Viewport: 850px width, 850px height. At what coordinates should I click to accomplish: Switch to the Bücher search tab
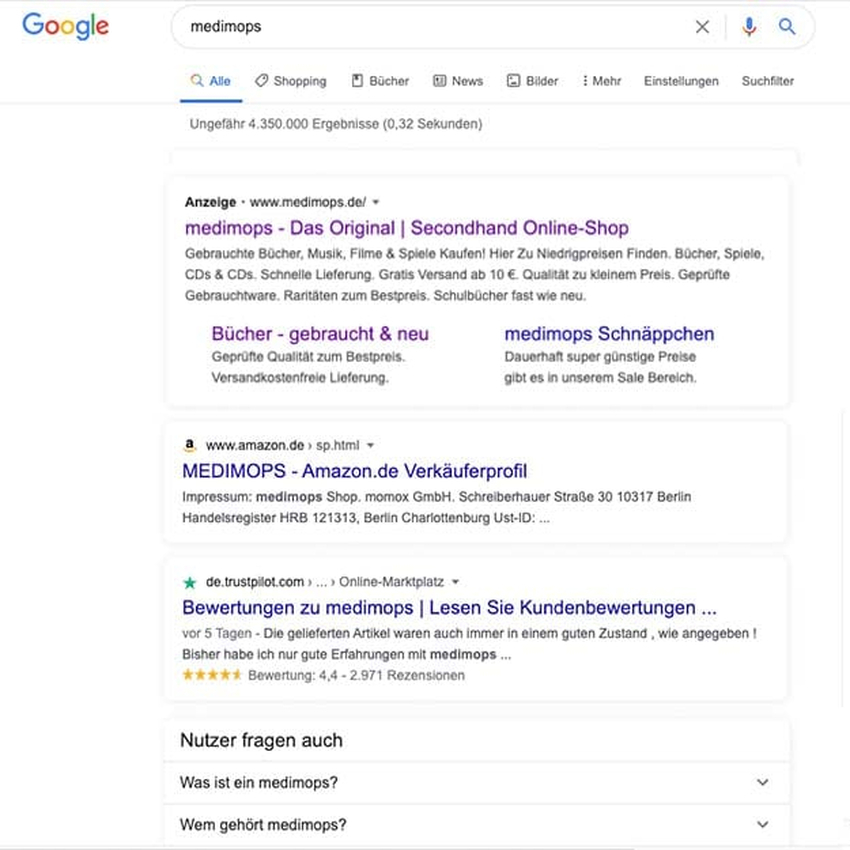(x=380, y=81)
